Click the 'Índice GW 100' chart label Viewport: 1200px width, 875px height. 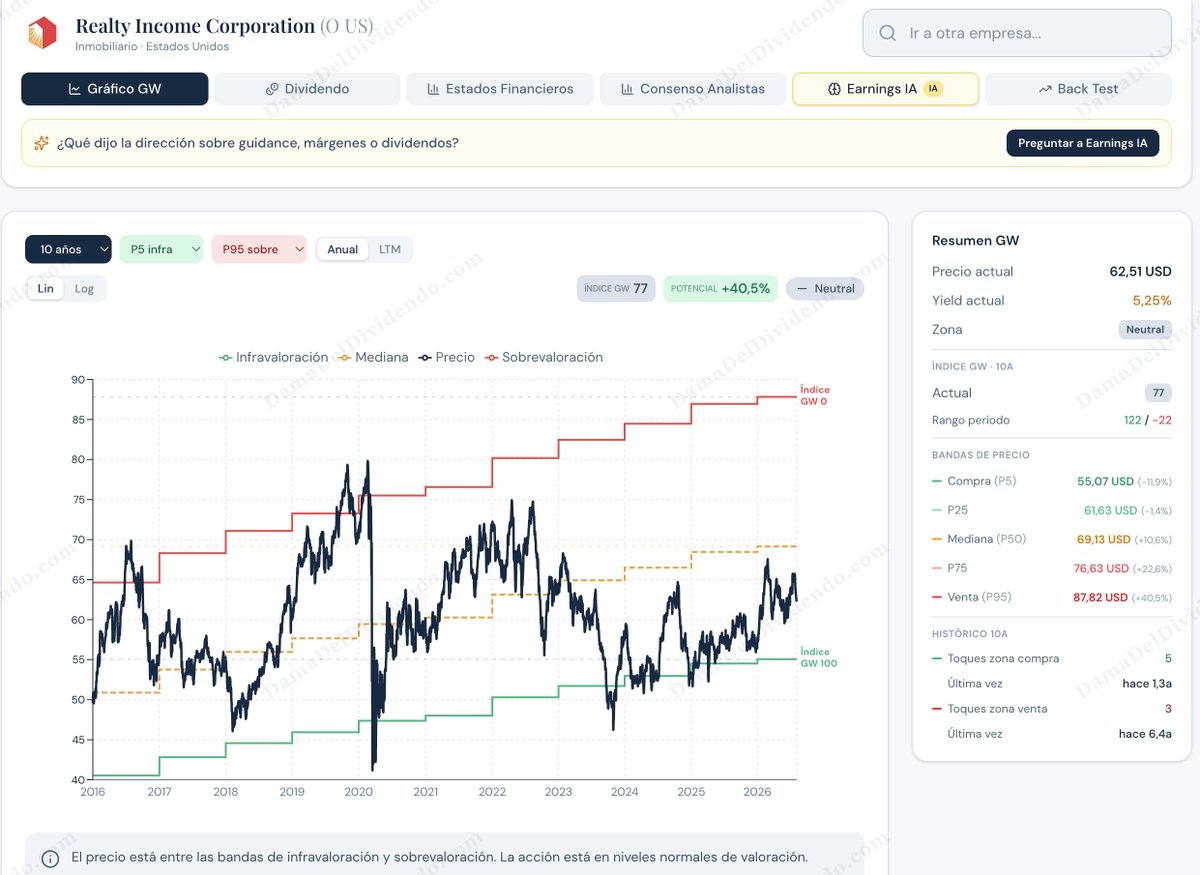[x=818, y=658]
